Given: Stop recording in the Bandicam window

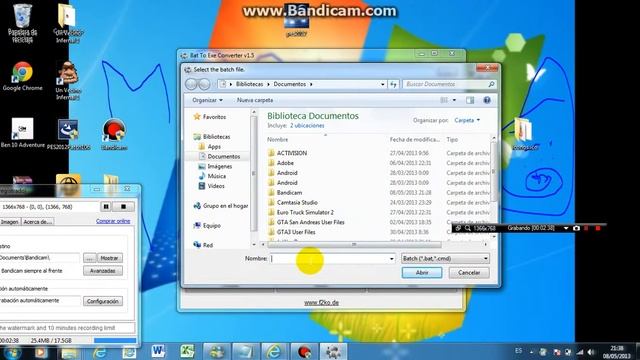Looking at the screenshot, I should pos(123,207).
